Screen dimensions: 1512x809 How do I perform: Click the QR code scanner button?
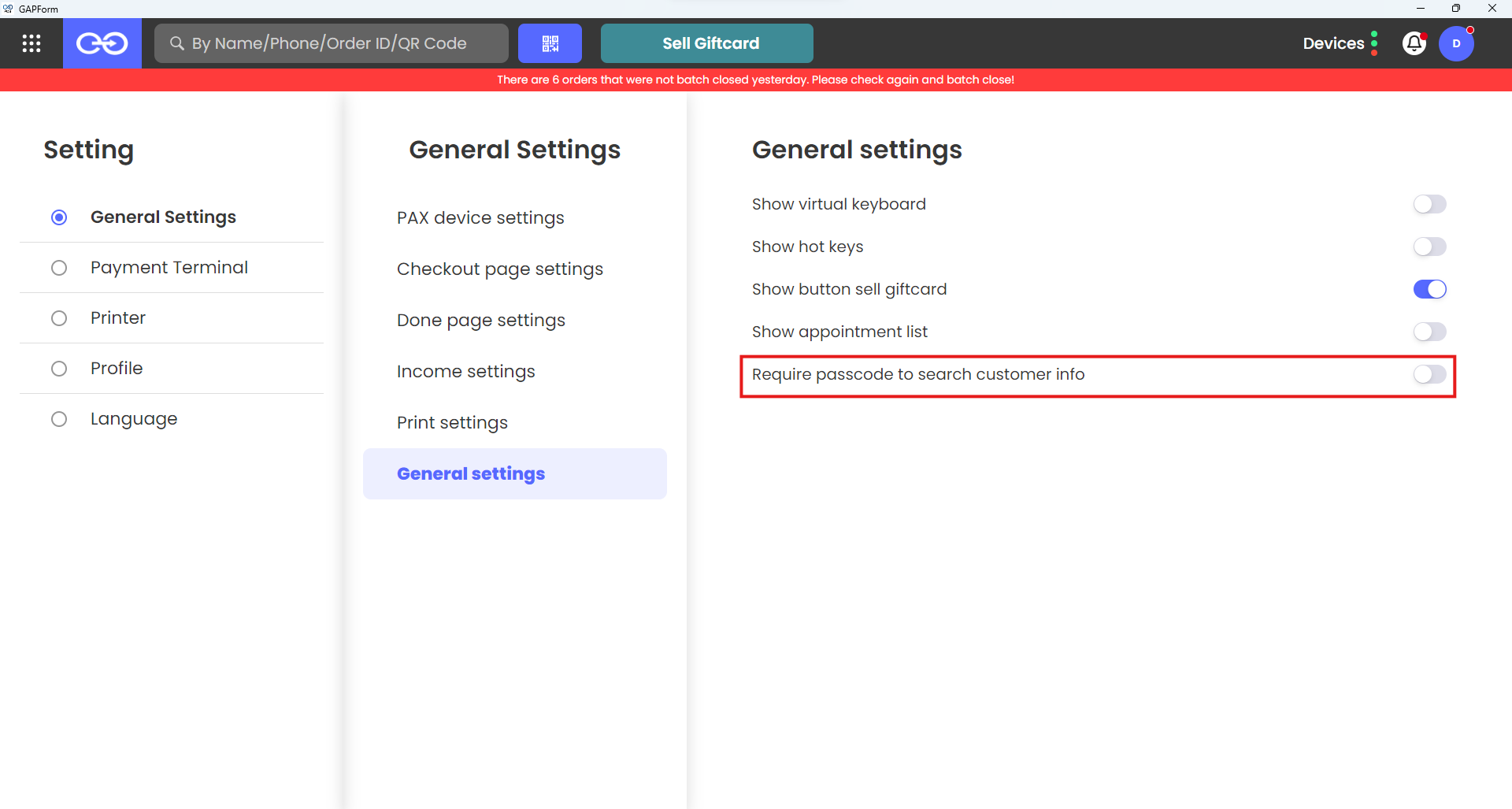(550, 43)
